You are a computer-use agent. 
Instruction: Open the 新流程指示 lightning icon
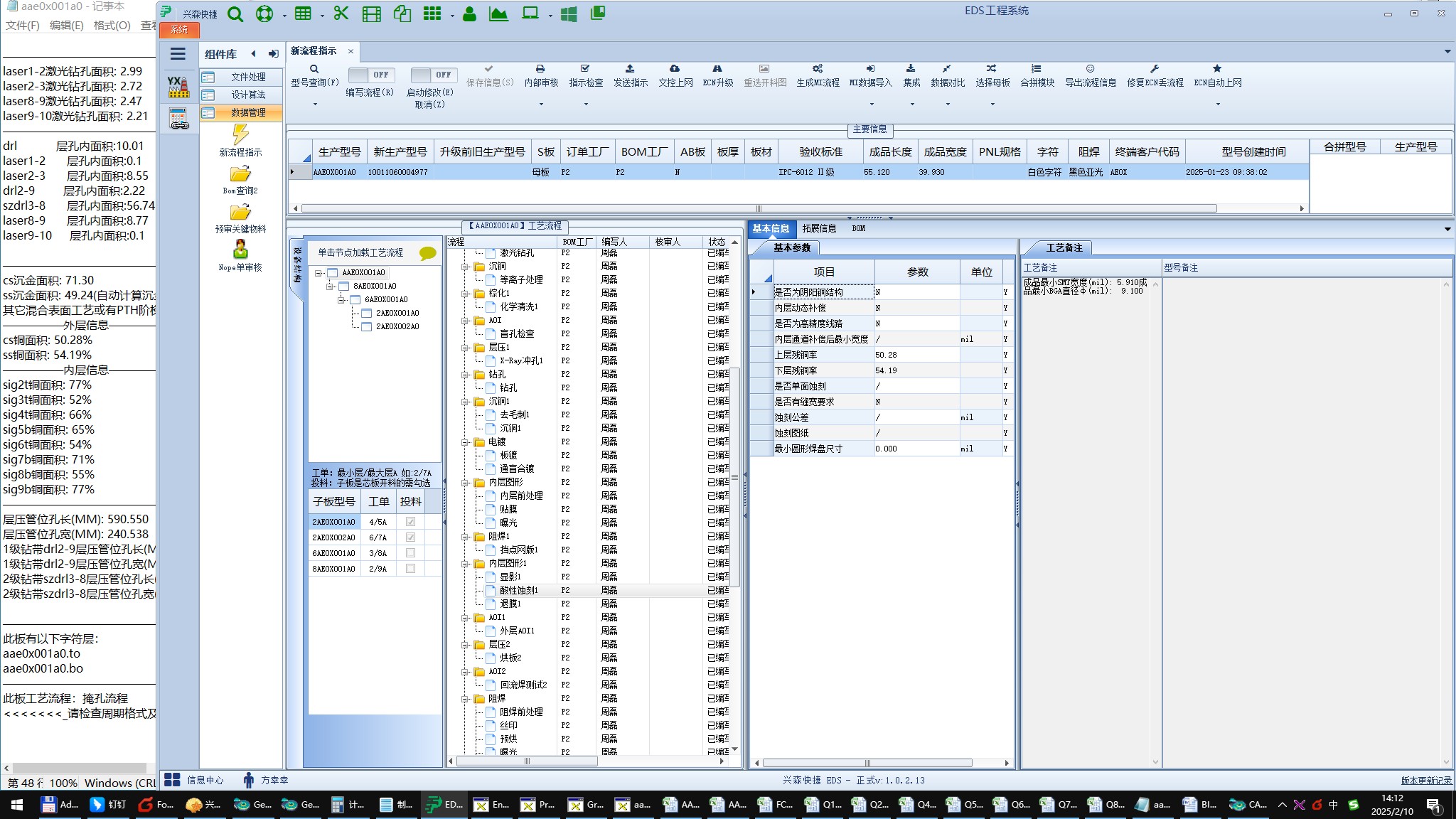click(240, 134)
